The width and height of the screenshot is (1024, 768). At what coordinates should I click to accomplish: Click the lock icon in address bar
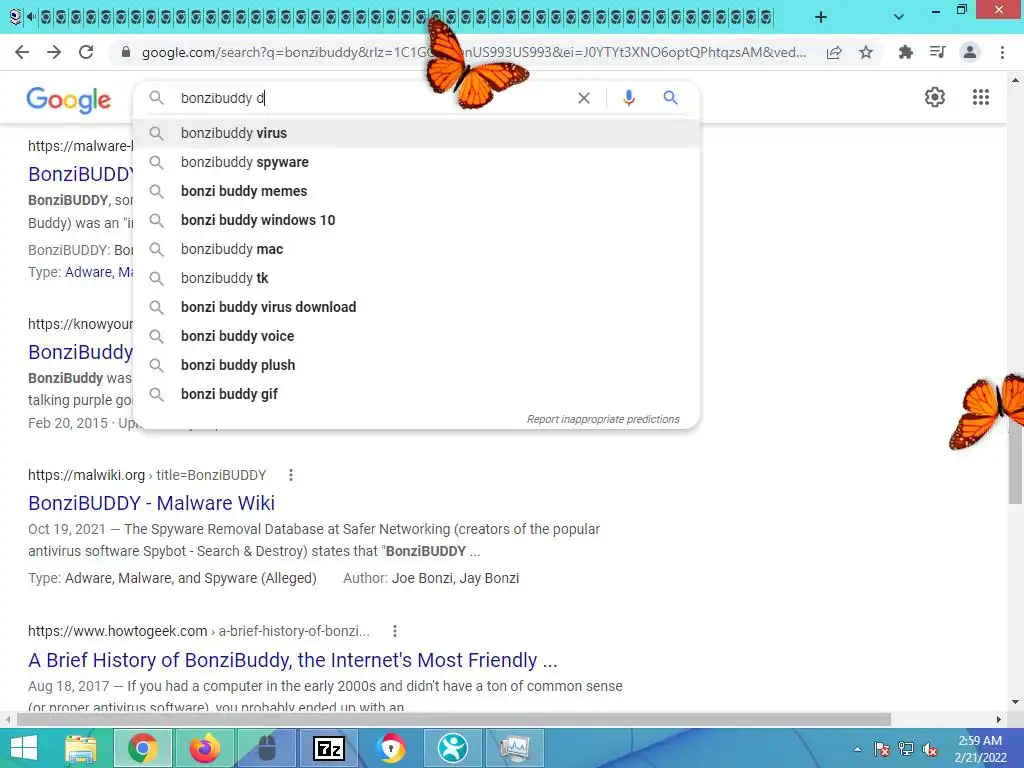coord(126,52)
